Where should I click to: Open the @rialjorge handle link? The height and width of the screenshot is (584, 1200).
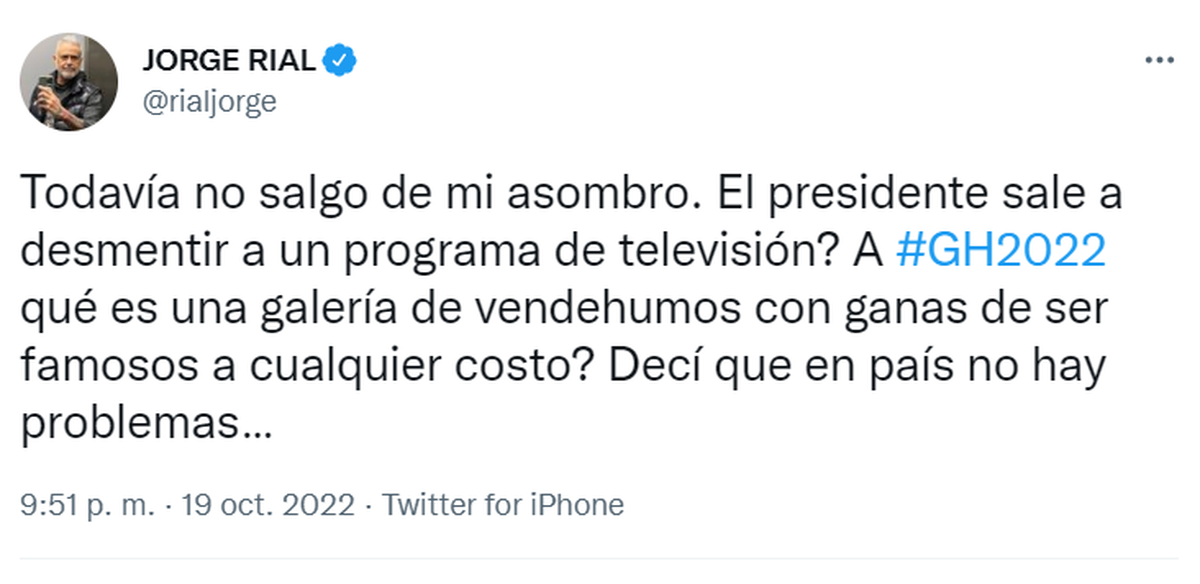208,101
